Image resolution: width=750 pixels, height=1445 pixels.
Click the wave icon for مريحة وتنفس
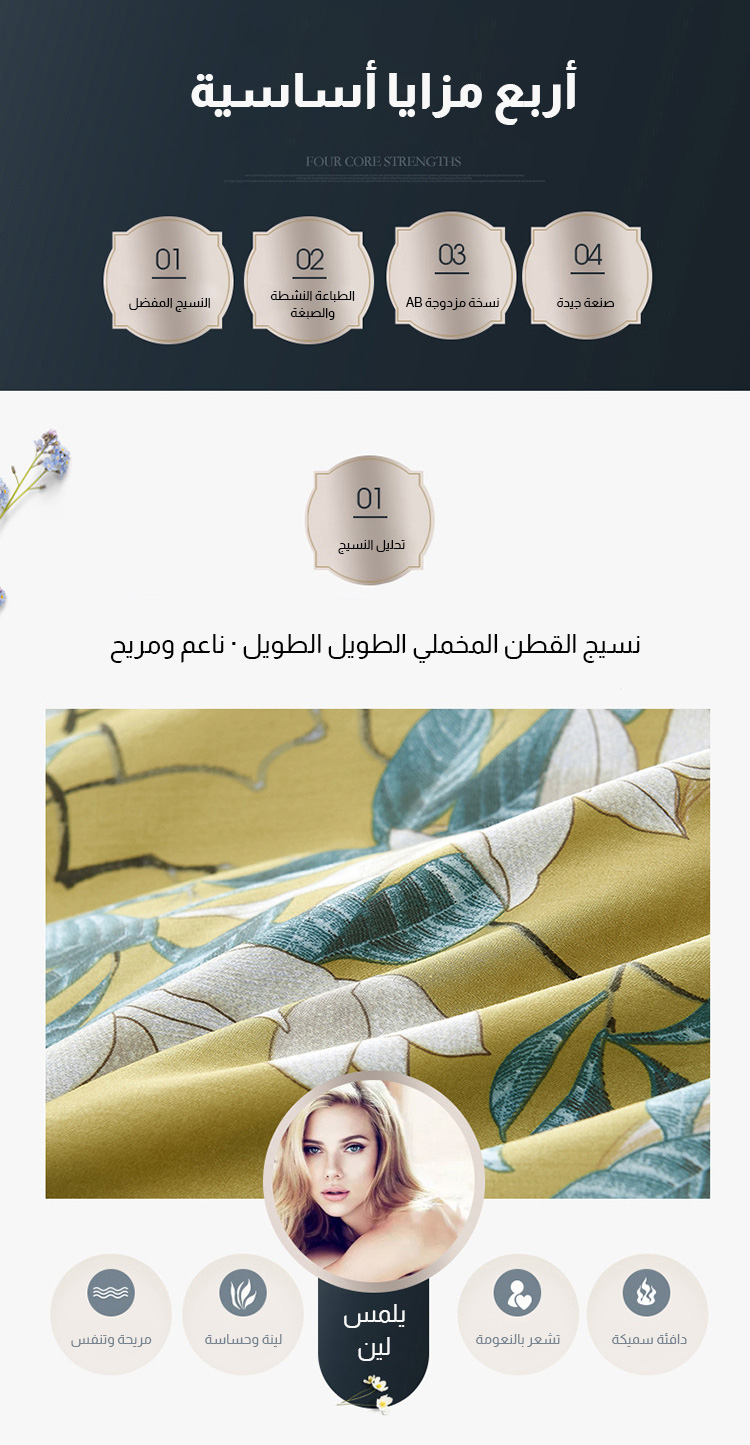coord(110,1293)
